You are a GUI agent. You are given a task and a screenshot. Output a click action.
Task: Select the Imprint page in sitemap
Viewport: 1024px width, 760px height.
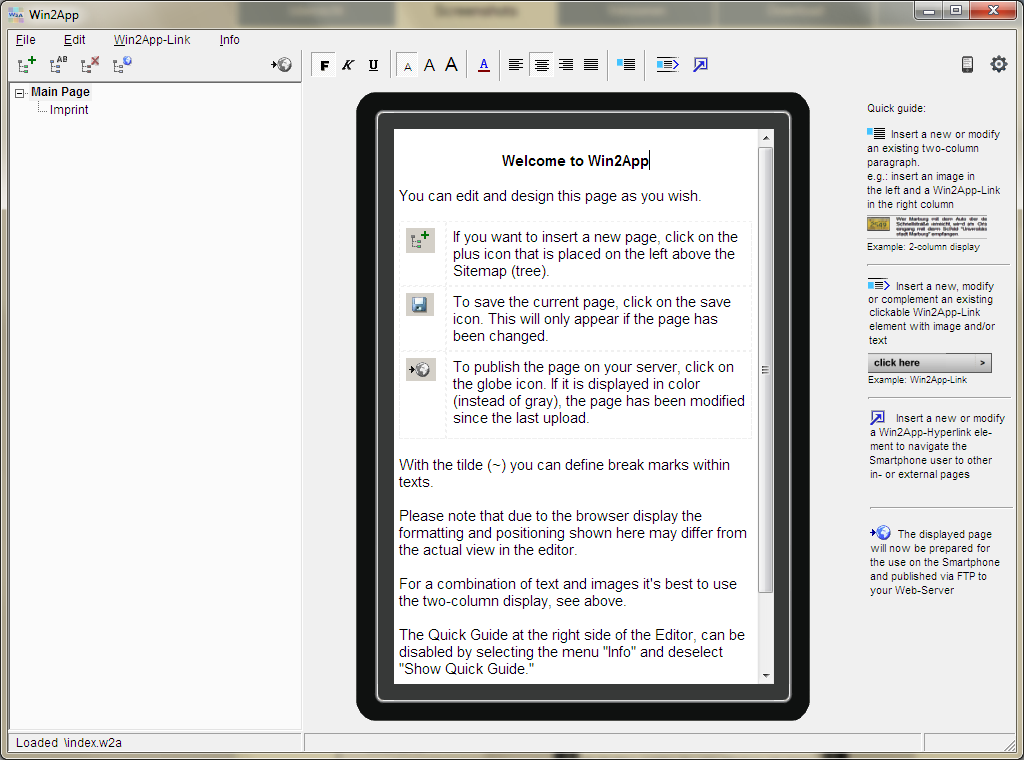[x=69, y=110]
